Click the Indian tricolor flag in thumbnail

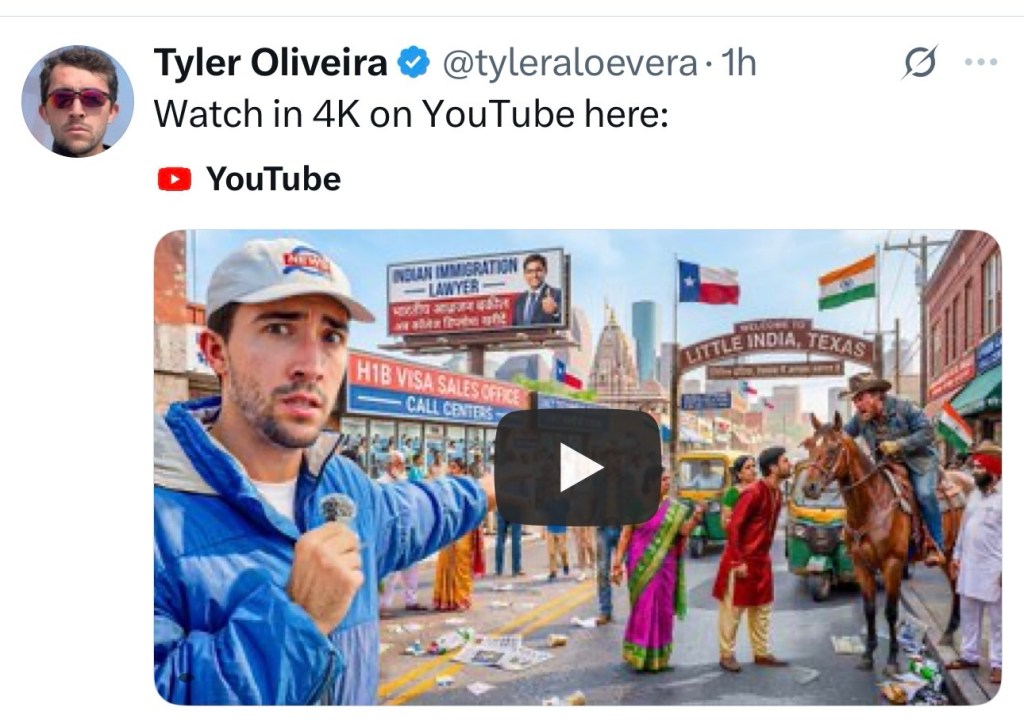(x=847, y=282)
